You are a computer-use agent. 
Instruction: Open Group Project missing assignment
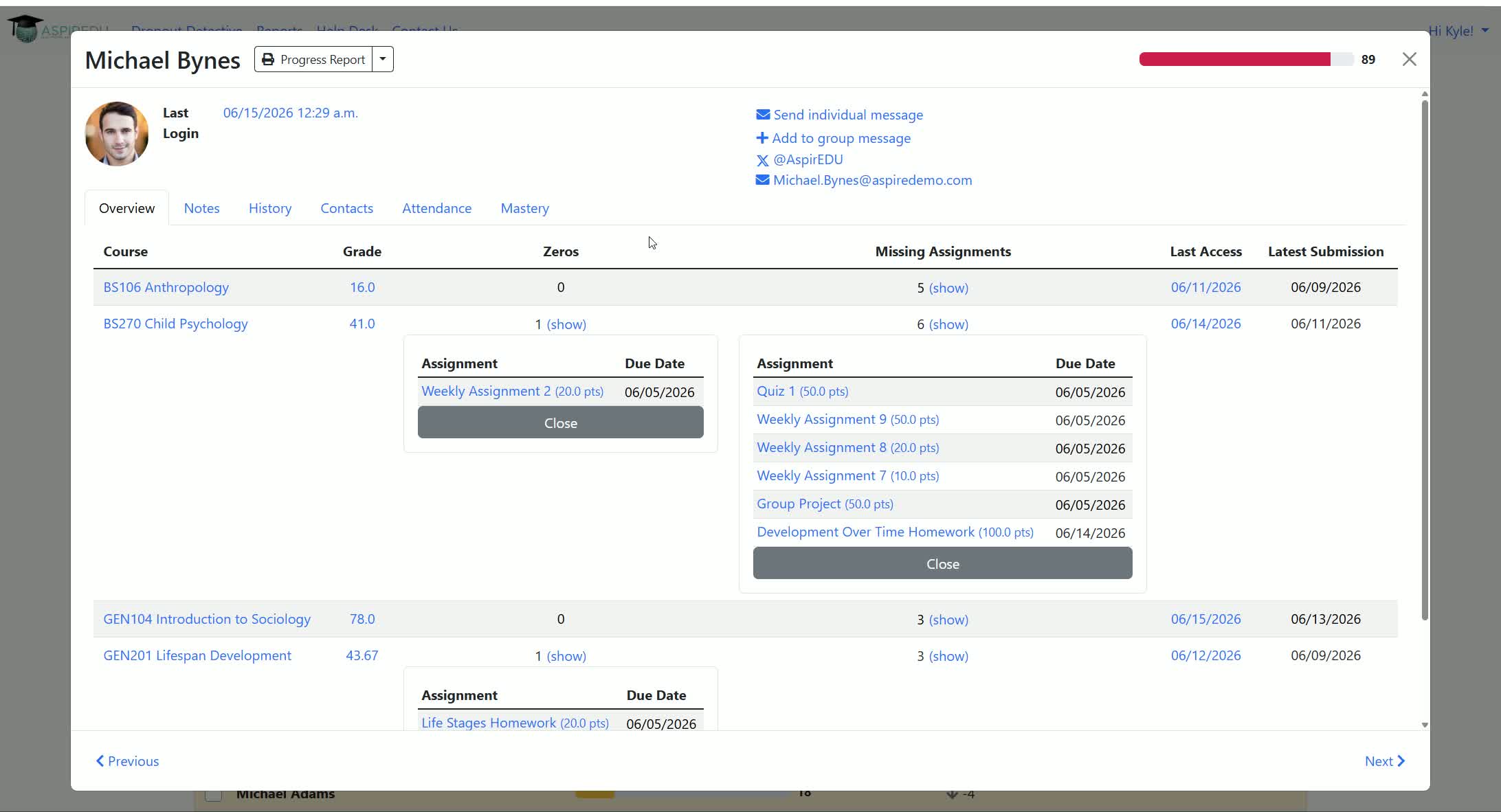(825, 504)
